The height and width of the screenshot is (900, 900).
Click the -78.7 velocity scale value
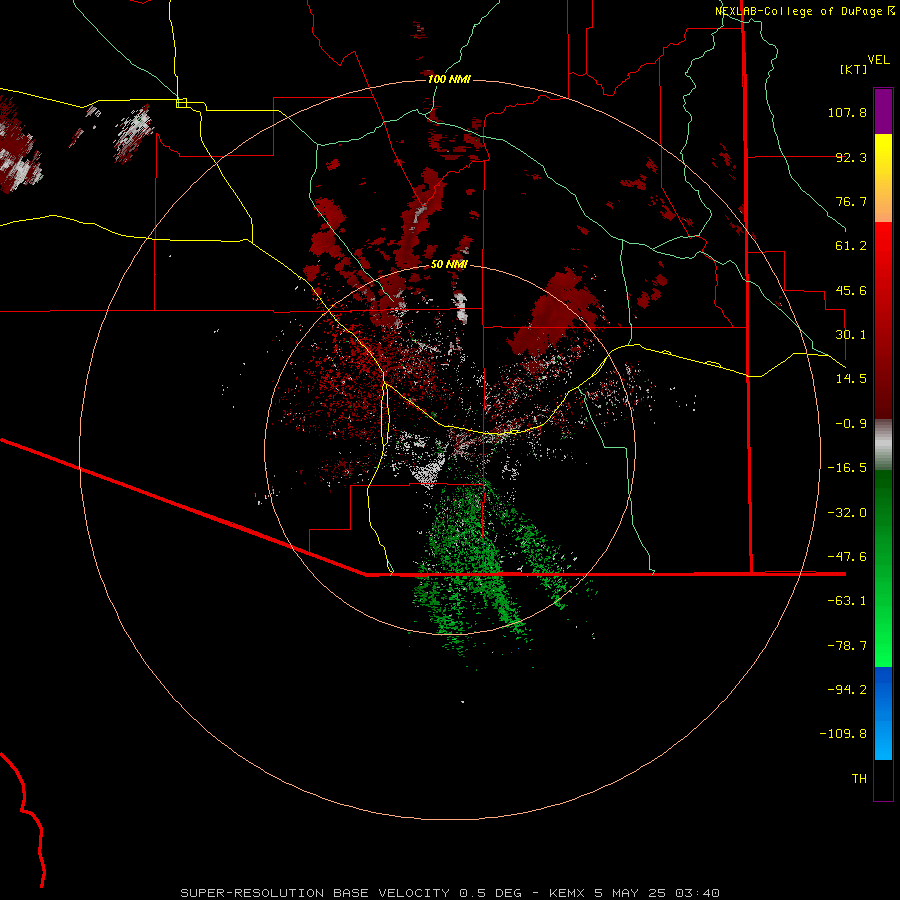[x=847, y=646]
